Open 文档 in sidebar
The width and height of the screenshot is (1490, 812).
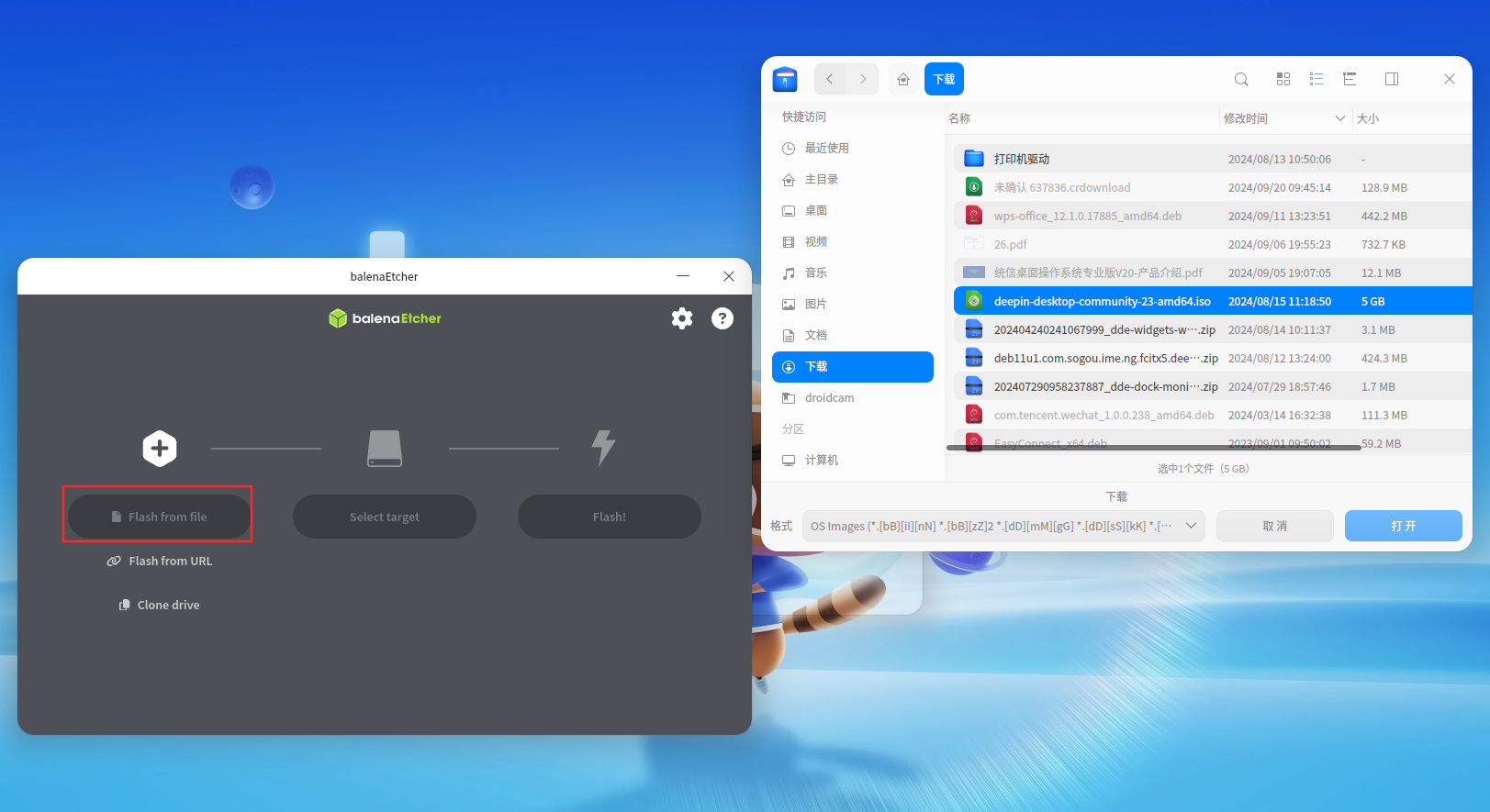853,335
